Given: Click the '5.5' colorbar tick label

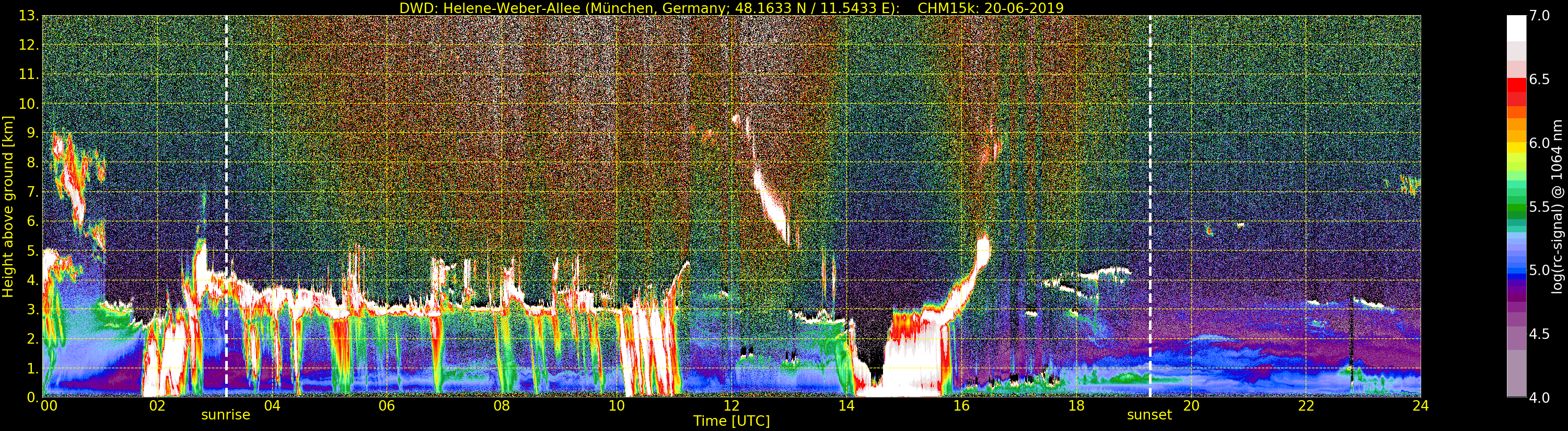Looking at the screenshot, I should pyautogui.click(x=1539, y=207).
